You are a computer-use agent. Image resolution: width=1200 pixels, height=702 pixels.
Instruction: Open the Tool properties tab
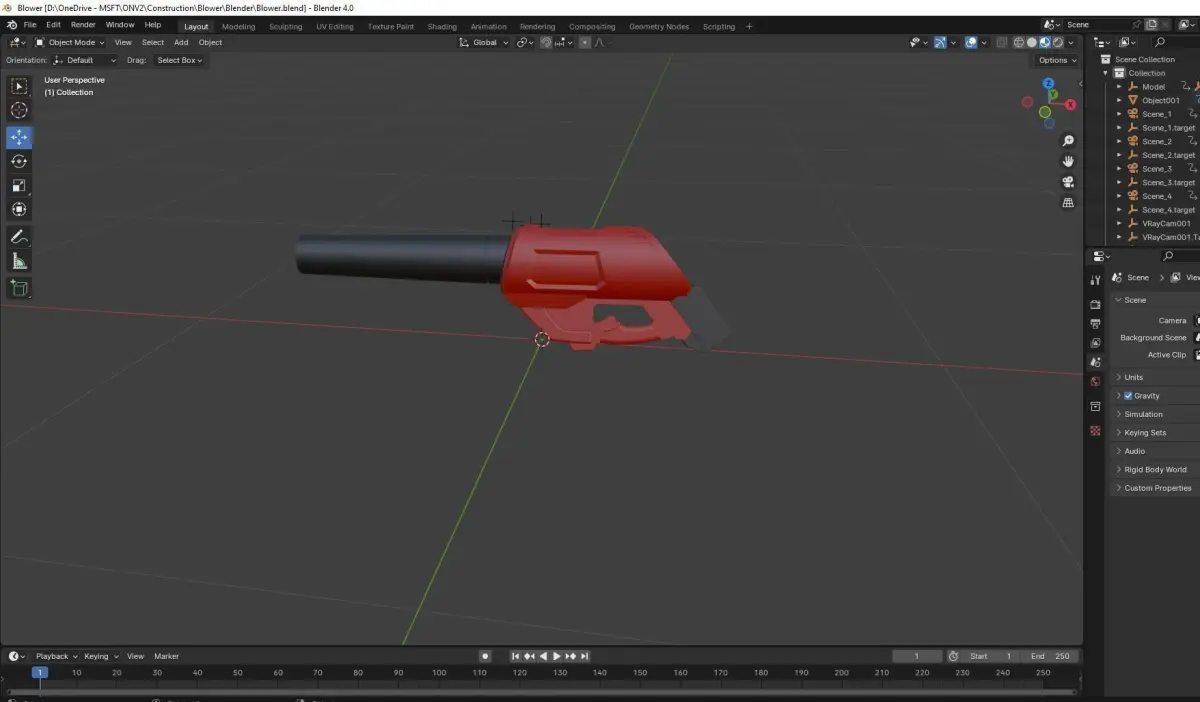1095,280
